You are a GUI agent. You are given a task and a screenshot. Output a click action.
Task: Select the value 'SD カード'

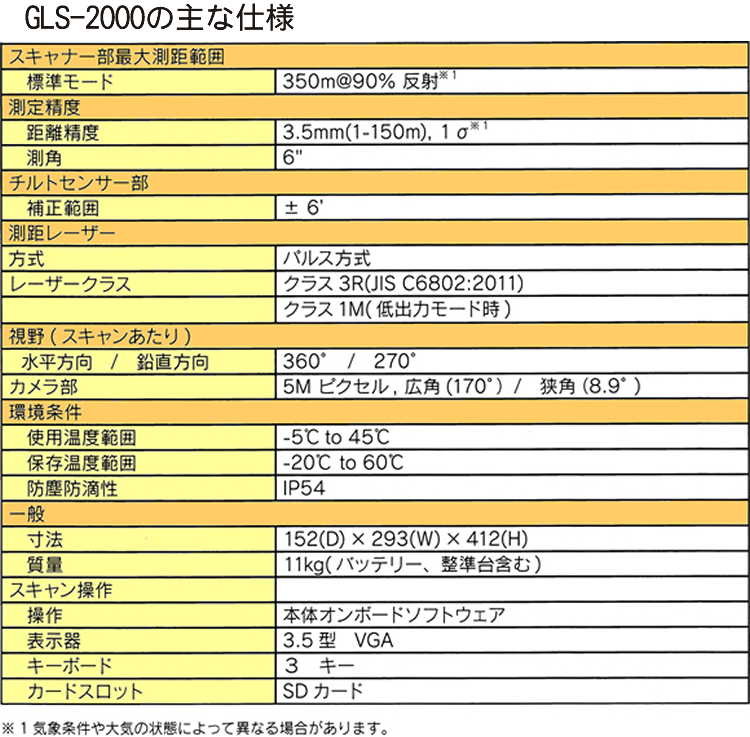[323, 691]
